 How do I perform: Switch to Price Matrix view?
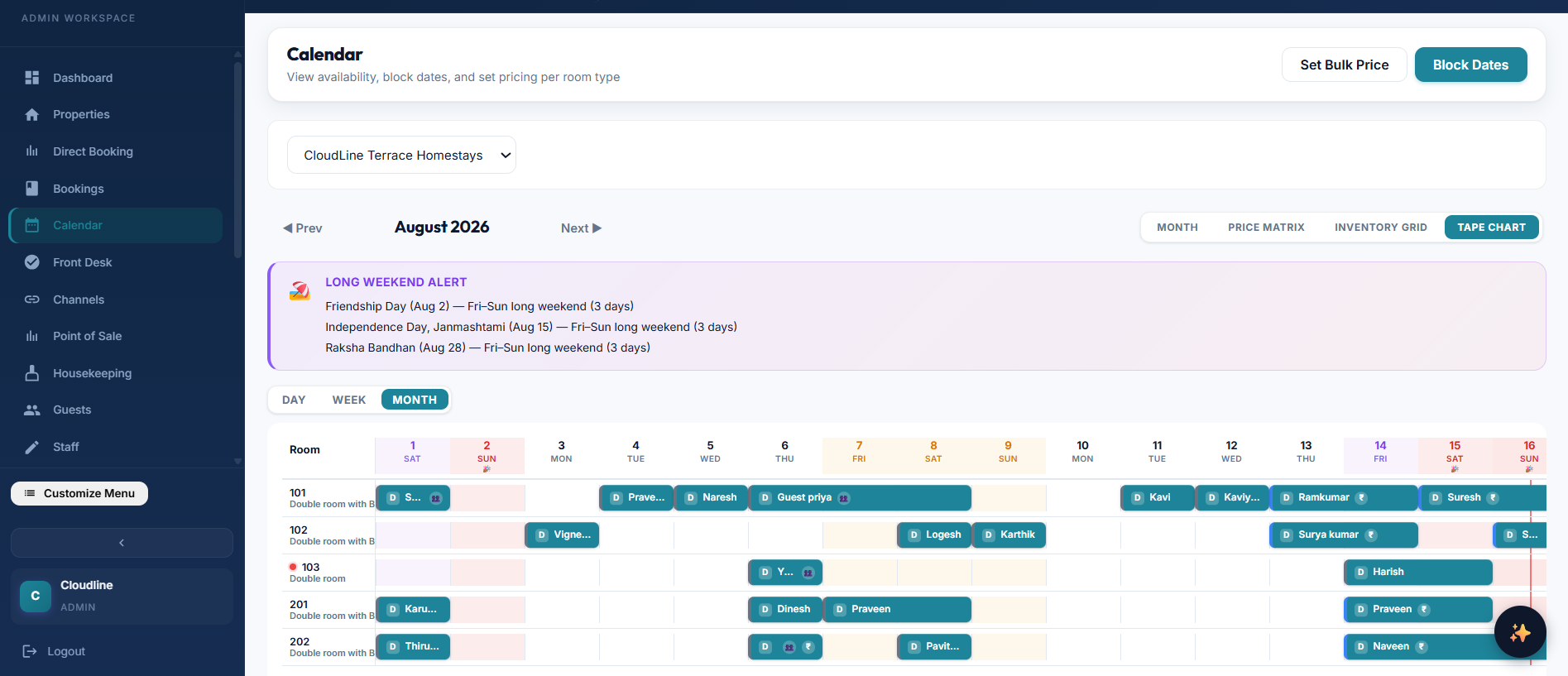pos(1266,228)
